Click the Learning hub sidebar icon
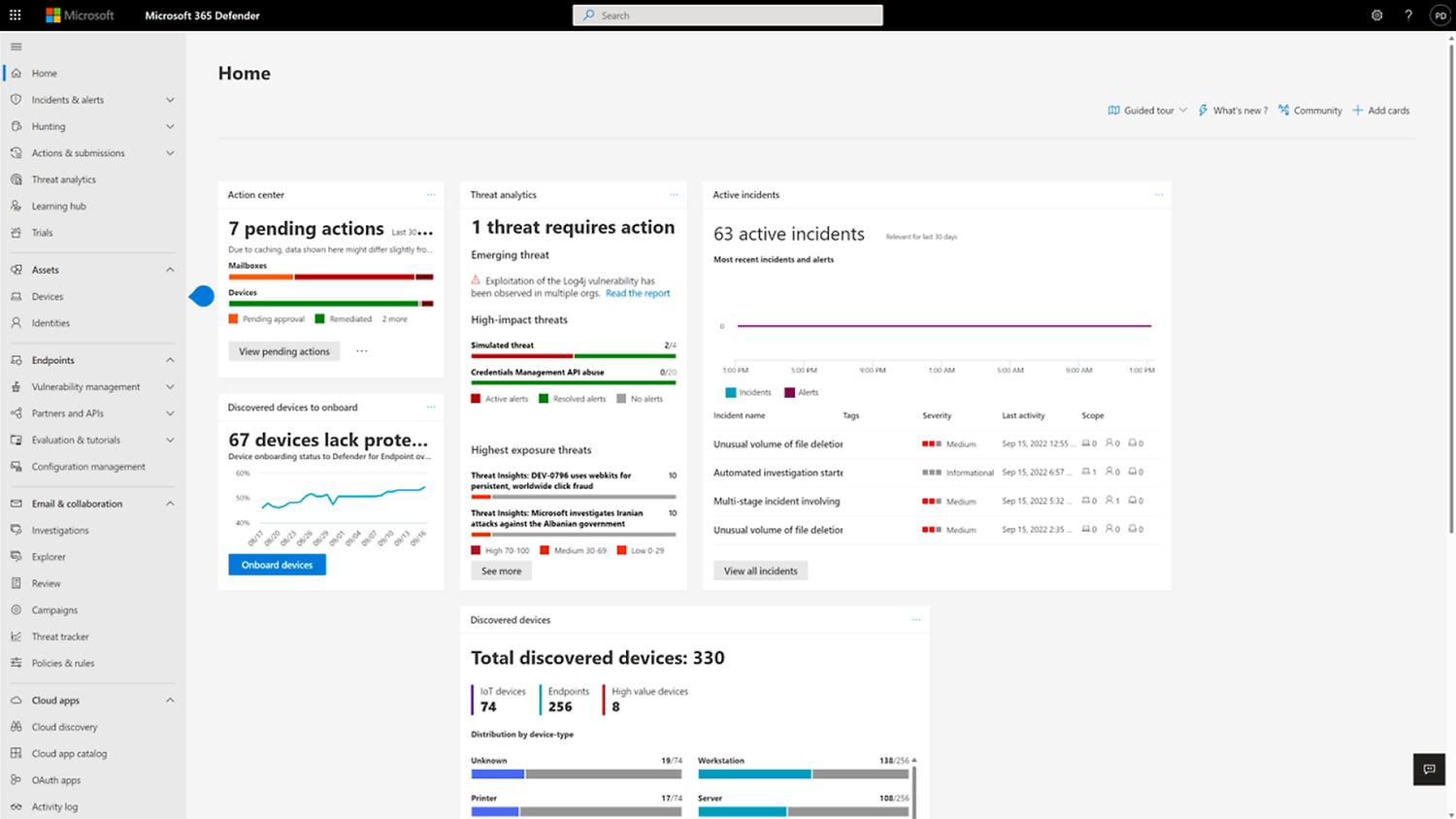This screenshot has width=1456, height=819. click(x=16, y=206)
